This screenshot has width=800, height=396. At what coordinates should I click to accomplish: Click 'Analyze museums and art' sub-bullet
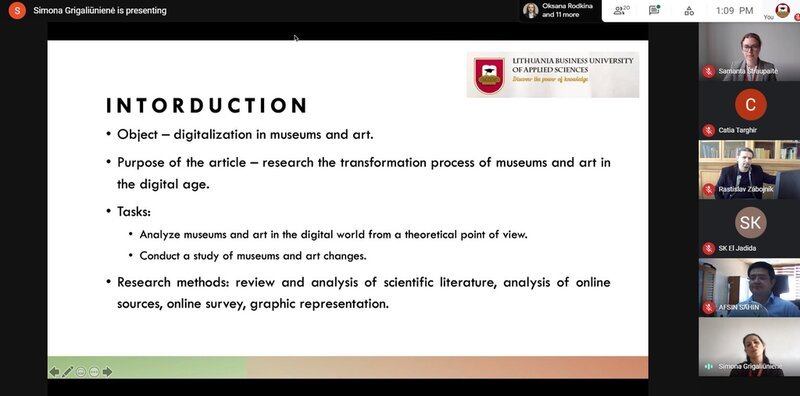[x=333, y=235]
